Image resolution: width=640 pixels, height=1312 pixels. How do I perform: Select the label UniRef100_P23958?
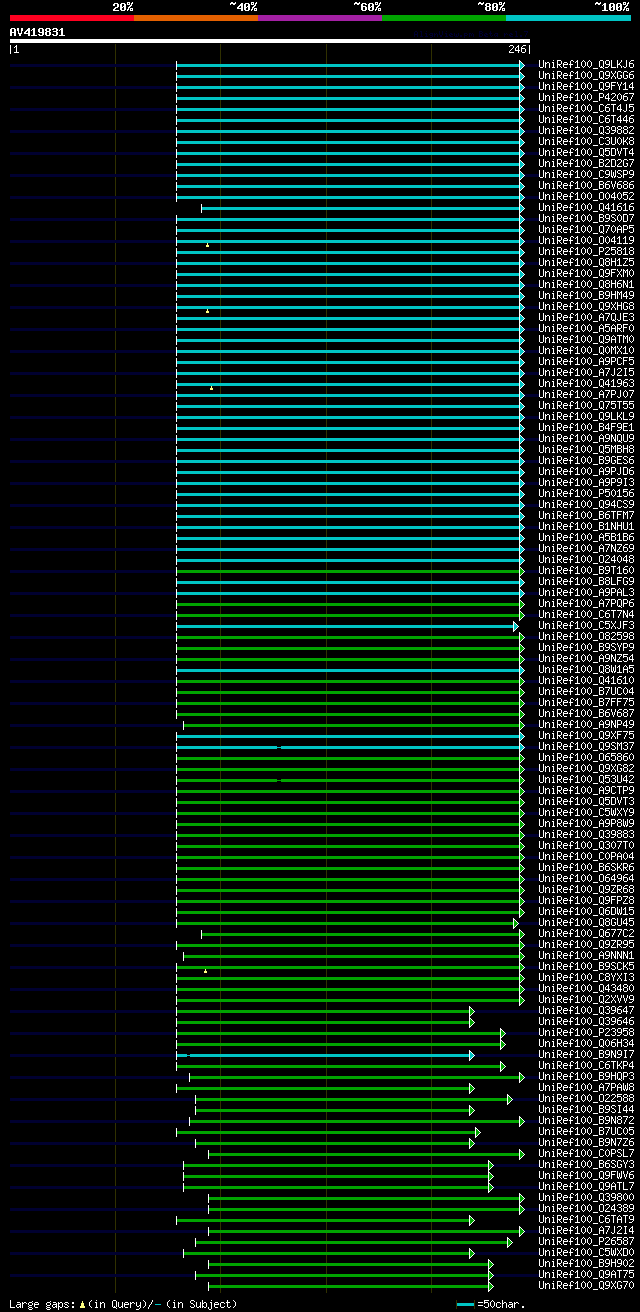click(x=586, y=1032)
